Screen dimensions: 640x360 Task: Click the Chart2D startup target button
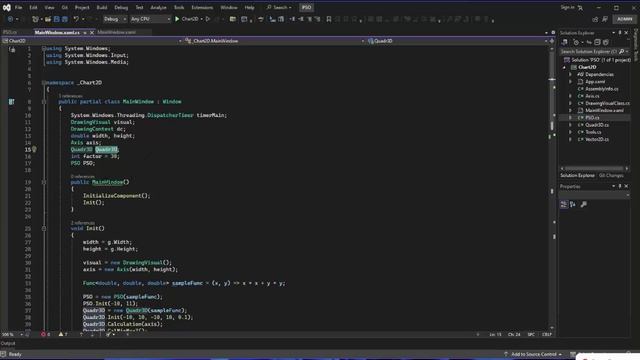[190, 19]
